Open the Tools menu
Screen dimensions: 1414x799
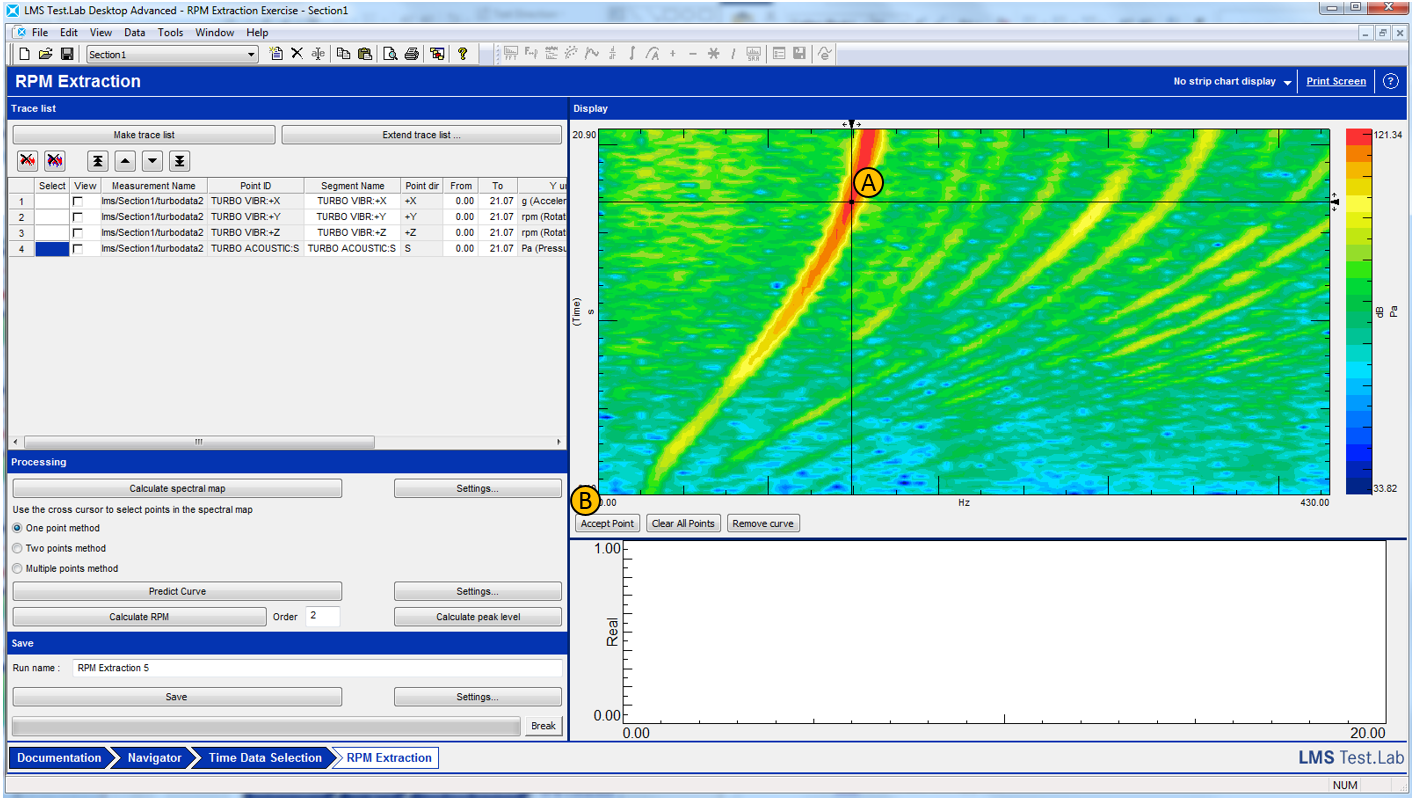(171, 33)
